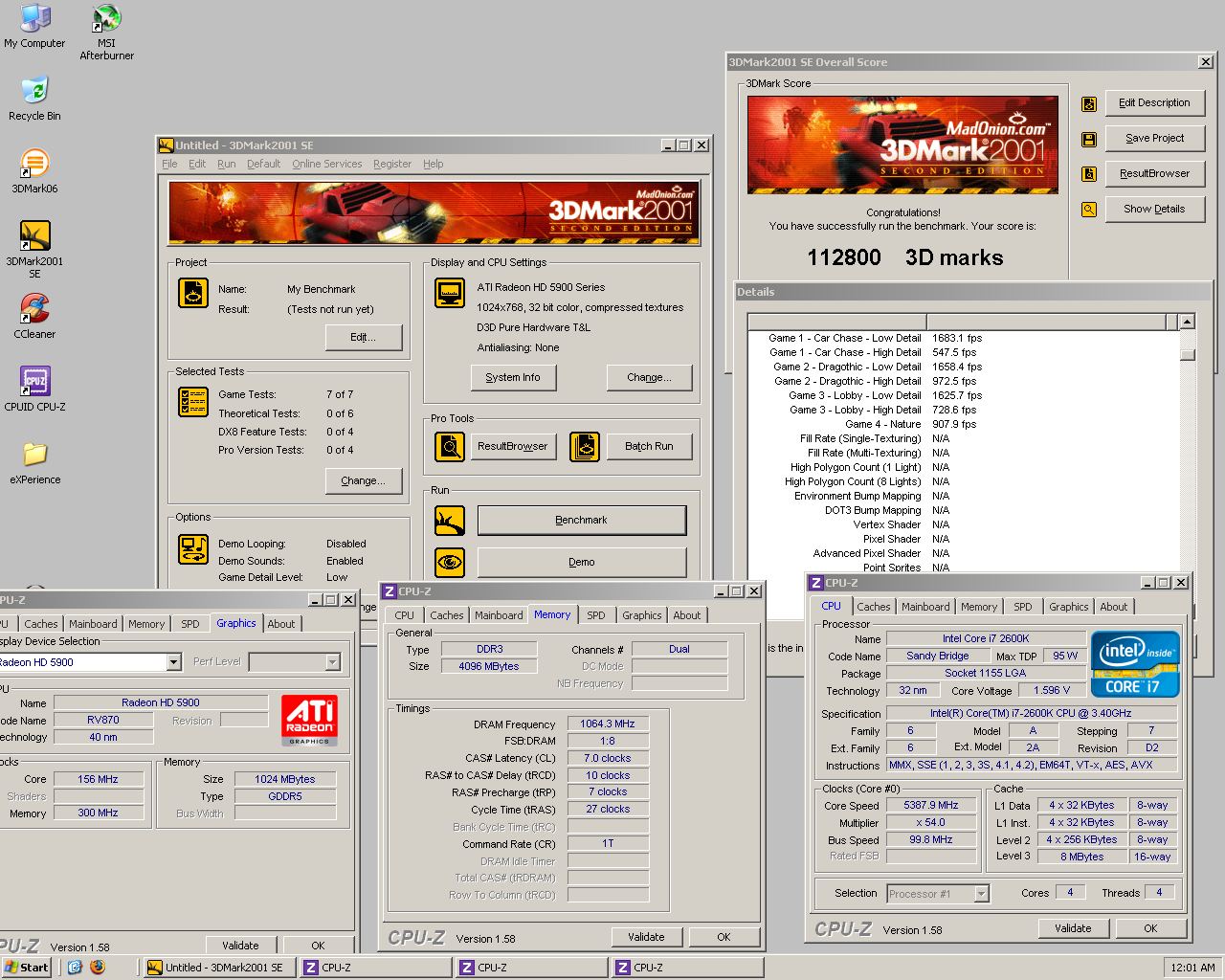The width and height of the screenshot is (1225, 980).
Task: Click the Core Speed value field
Action: coord(931,806)
